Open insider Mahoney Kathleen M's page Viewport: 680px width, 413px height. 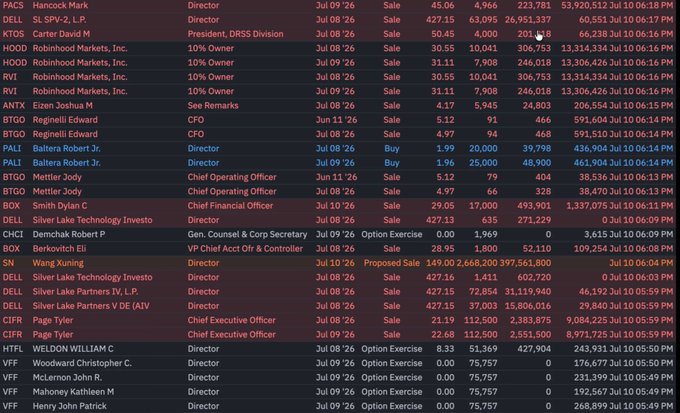tap(73, 392)
